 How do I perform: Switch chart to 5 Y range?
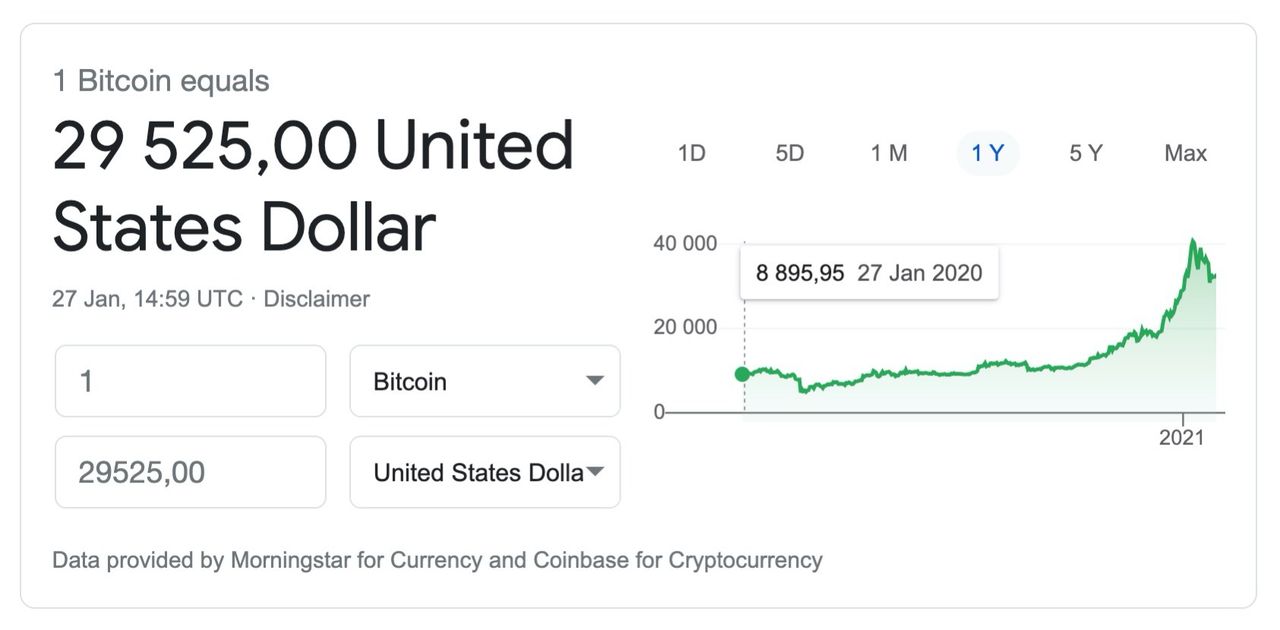pos(1085,153)
